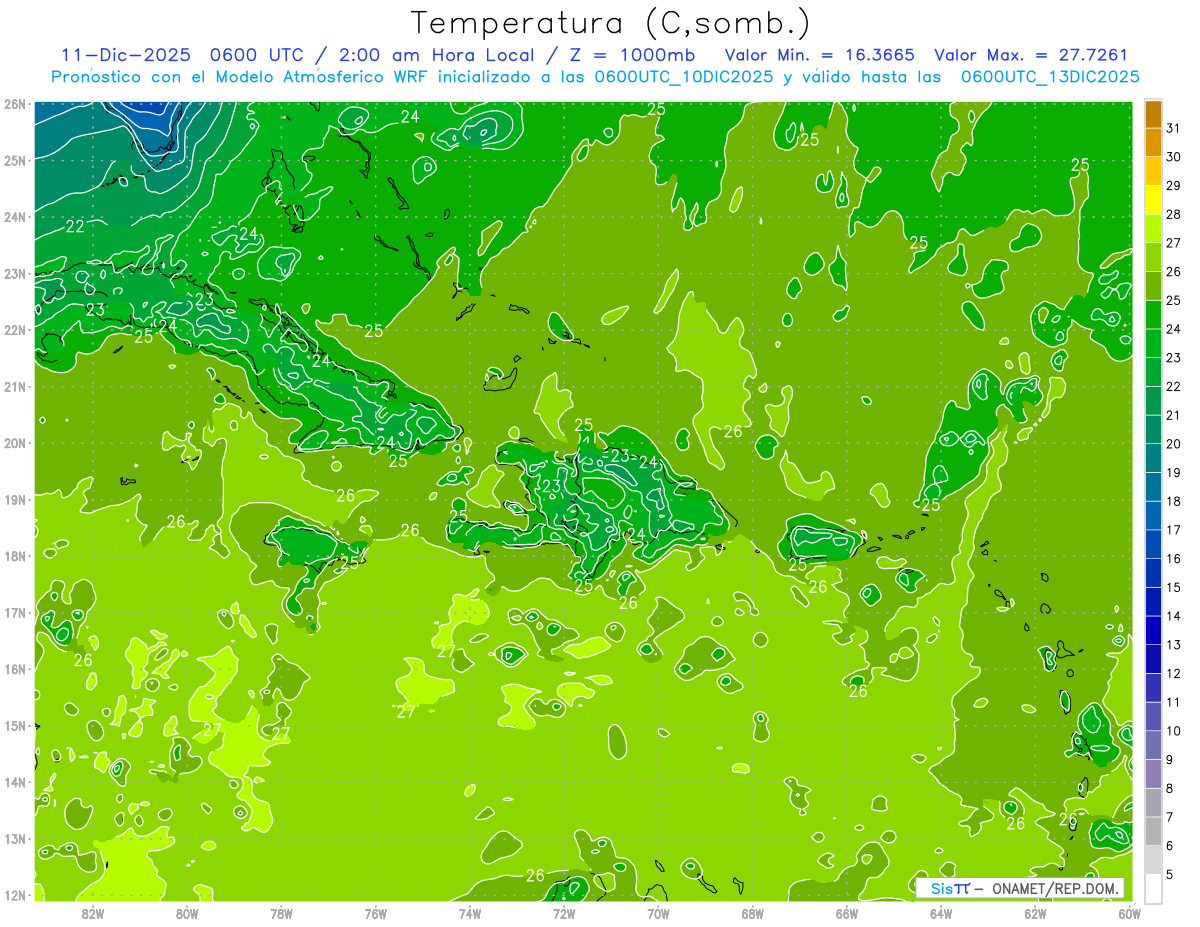Image resolution: width=1200 pixels, height=927 pixels.
Task: Pick the white swatch below the 5 label
Action: 1153,888
